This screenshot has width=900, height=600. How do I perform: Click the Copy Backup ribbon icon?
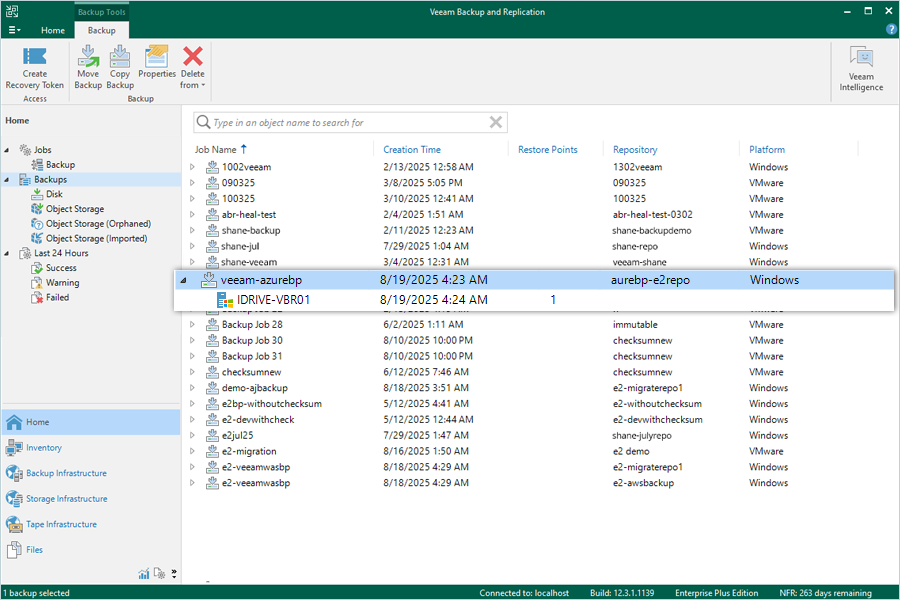click(x=120, y=56)
